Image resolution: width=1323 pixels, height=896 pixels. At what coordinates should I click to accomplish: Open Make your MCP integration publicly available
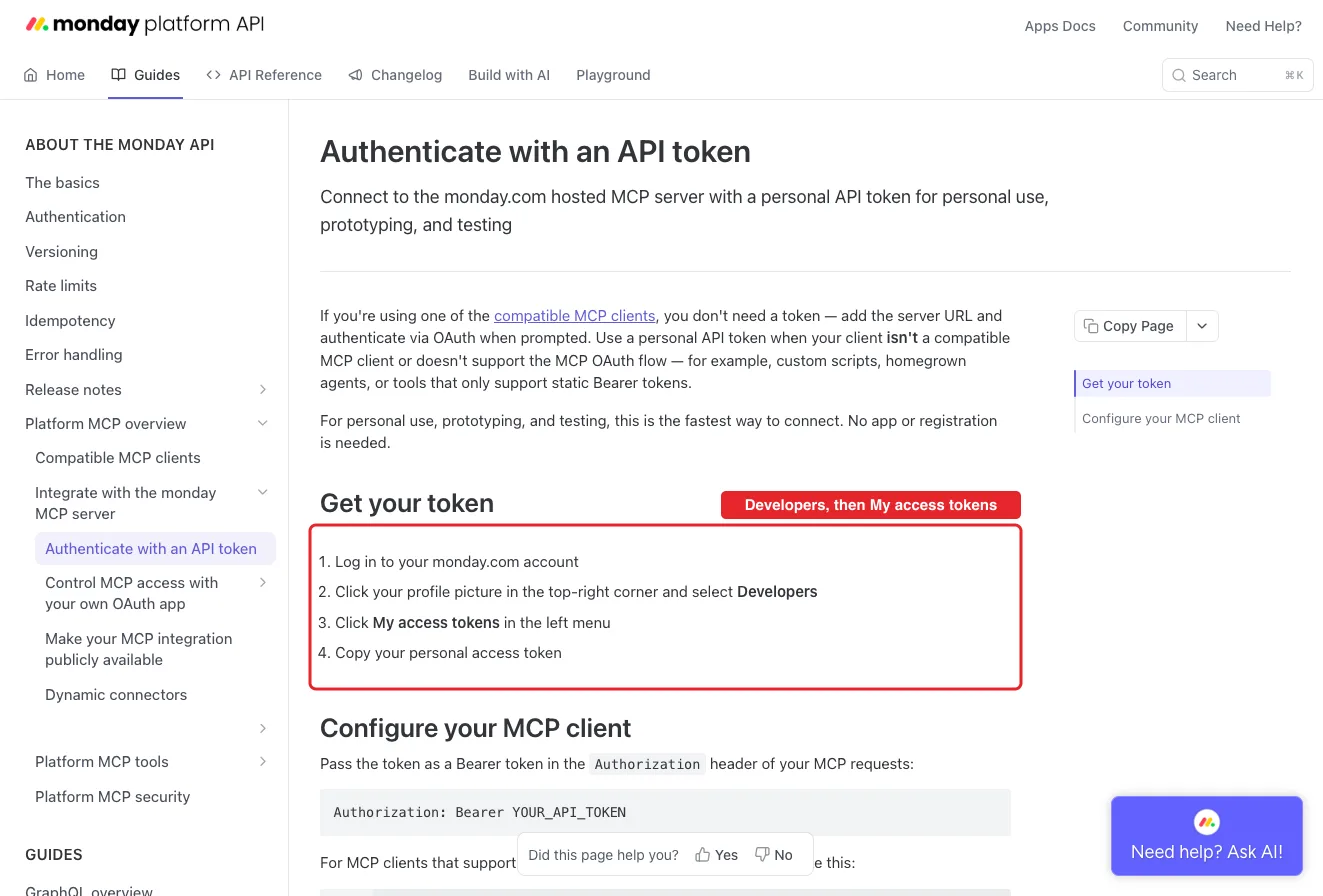(139, 649)
